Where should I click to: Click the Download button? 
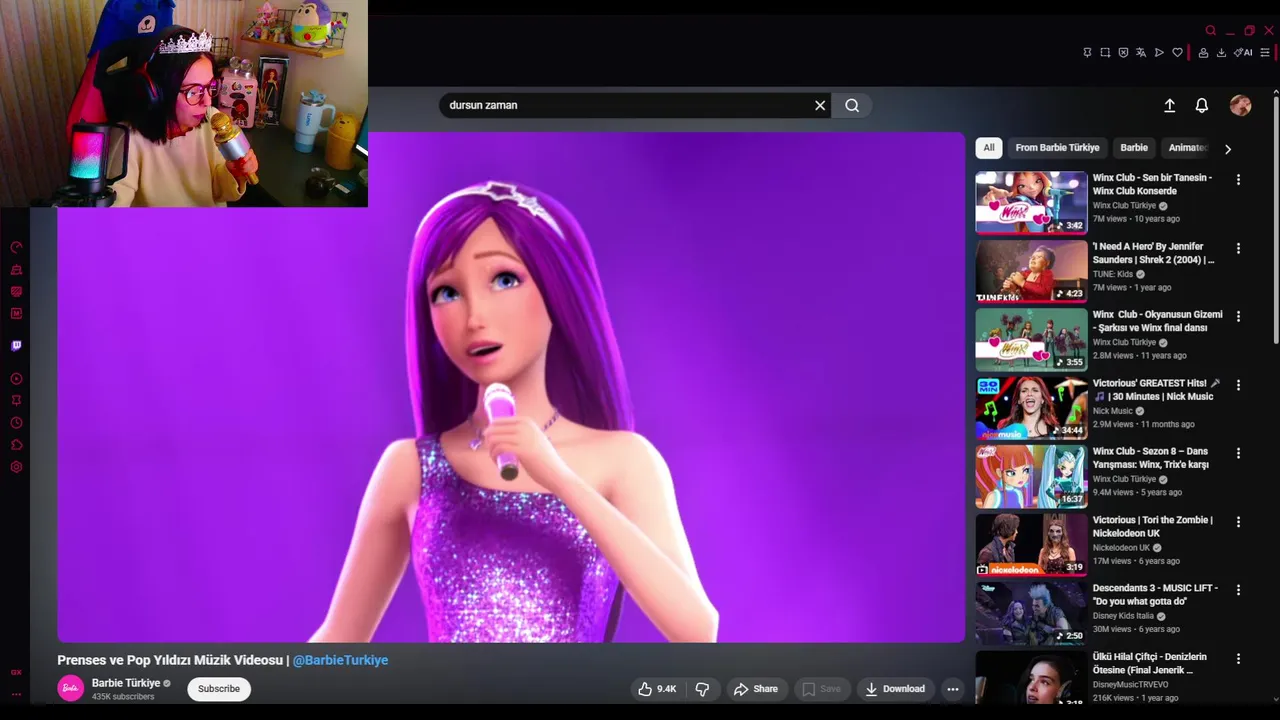coord(895,689)
